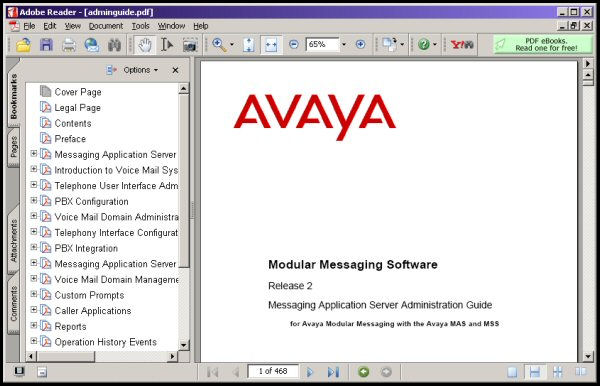The height and width of the screenshot is (386, 600).
Task: Switch to the Attachments side tab
Action: point(14,240)
